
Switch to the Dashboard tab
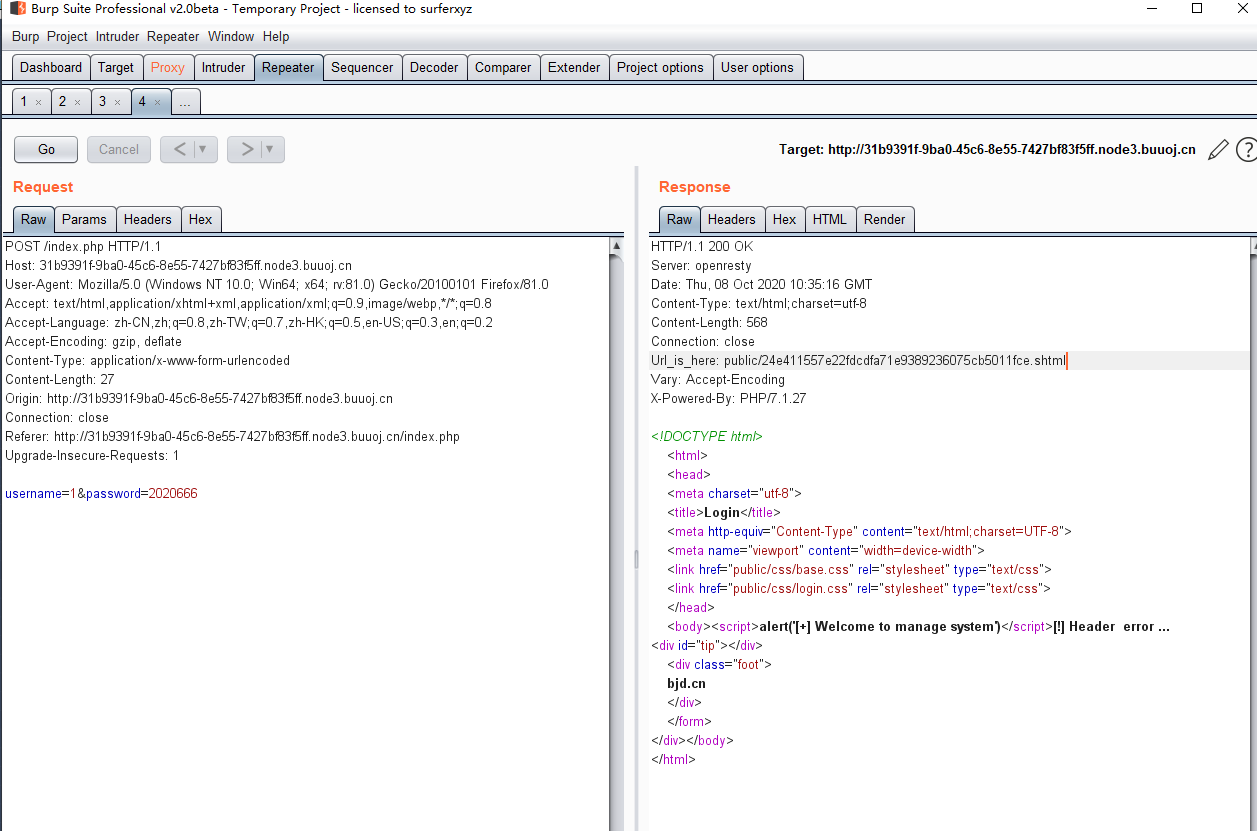point(51,68)
